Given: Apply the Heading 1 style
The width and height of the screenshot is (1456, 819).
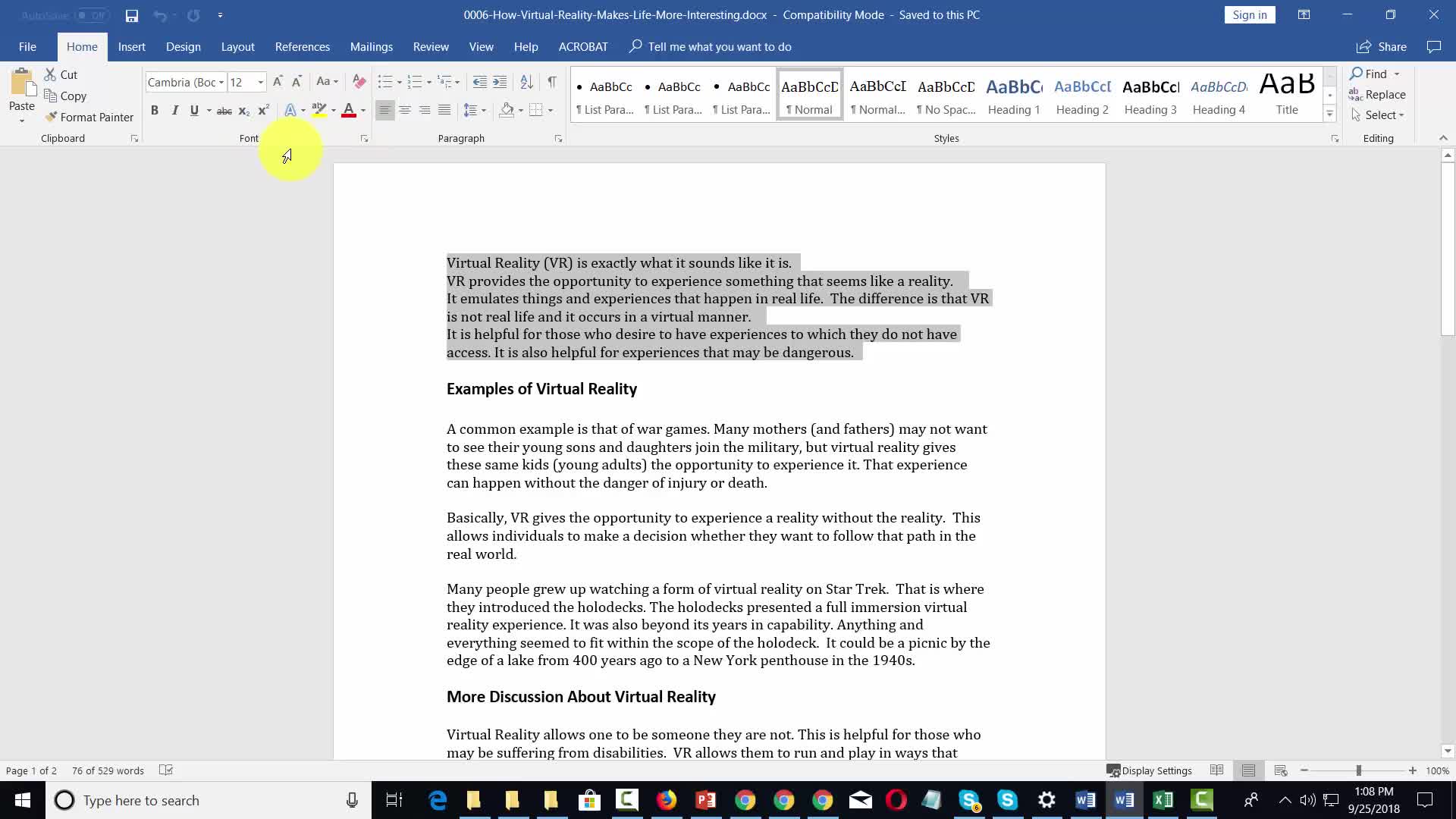Looking at the screenshot, I should (x=1014, y=95).
